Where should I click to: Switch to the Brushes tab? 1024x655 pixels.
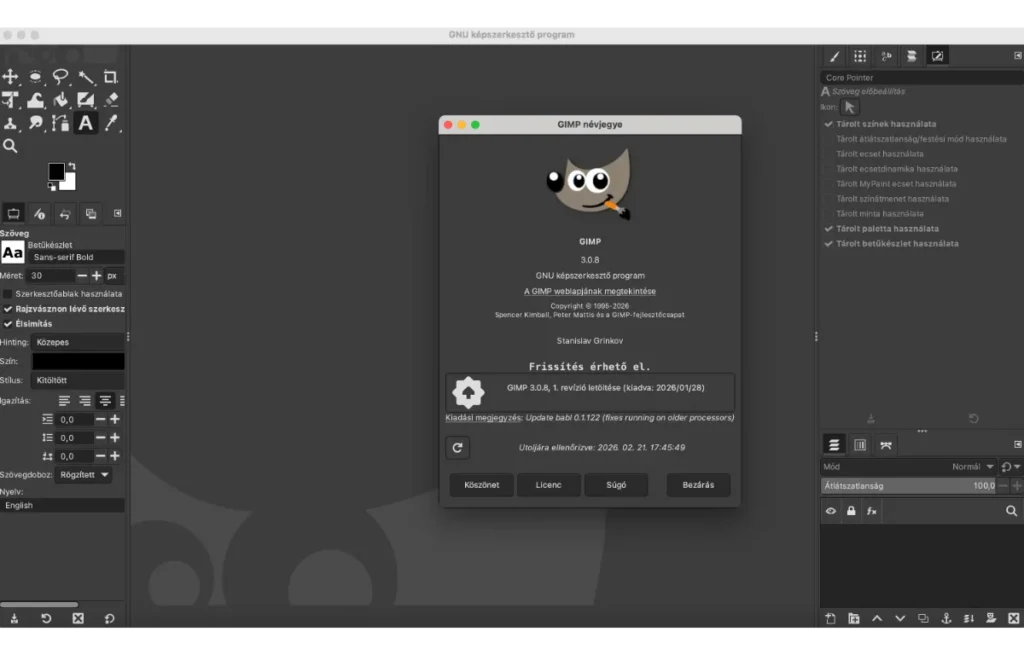pyautogui.click(x=834, y=56)
